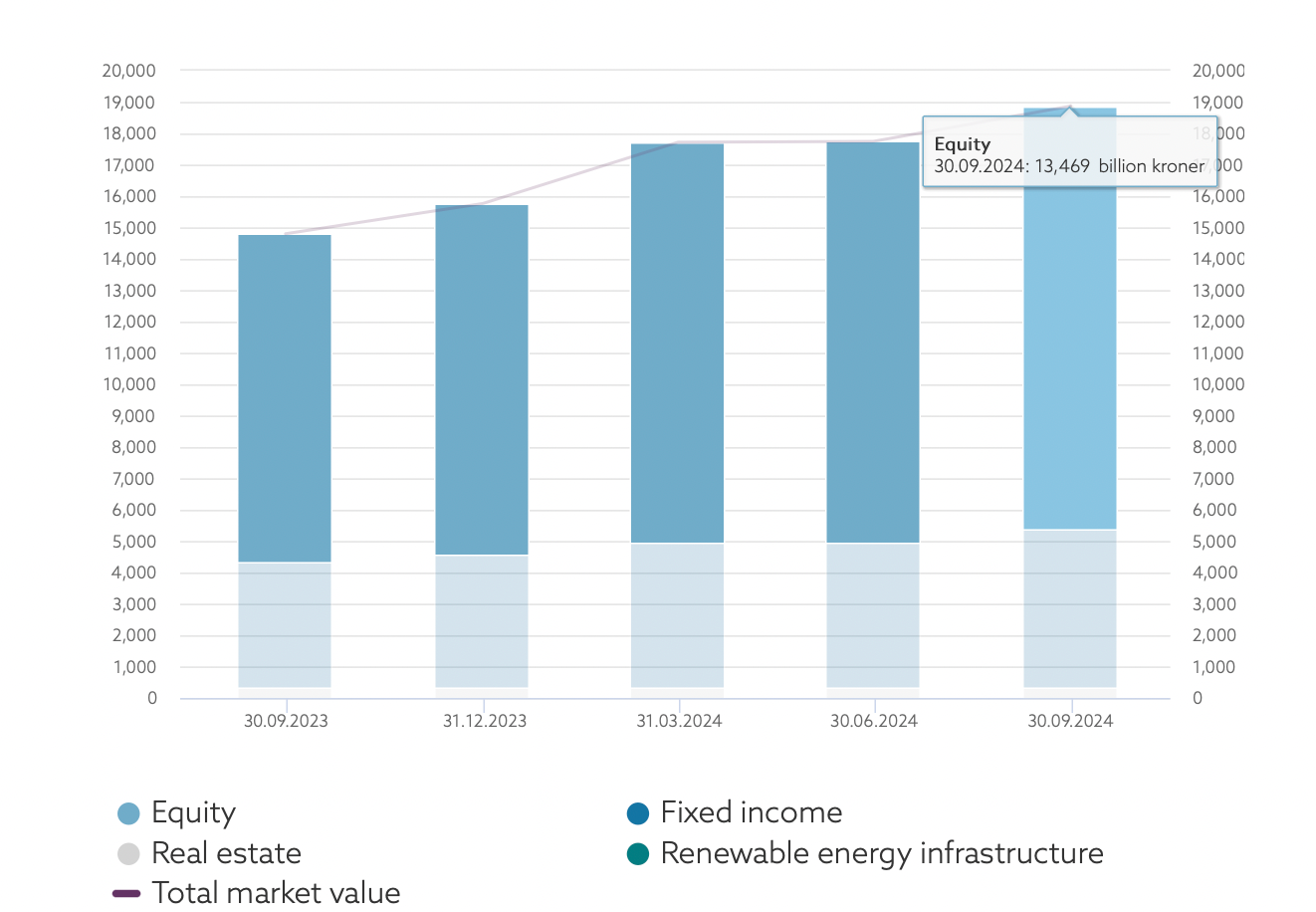Select the equity bar for 30.09.2023

[285, 398]
